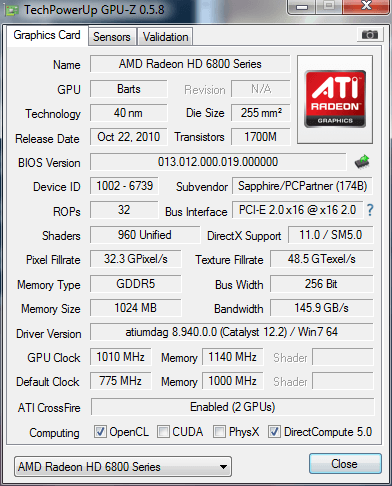This screenshot has height=486, width=392.
Task: Toggle the DirectCompute 5.0 checkbox
Action: pos(274,432)
